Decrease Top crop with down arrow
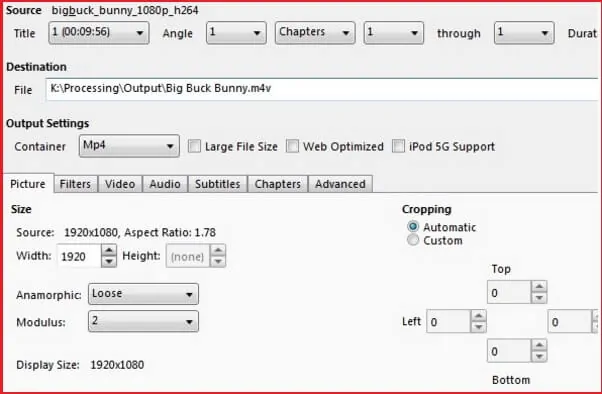Image resolution: width=602 pixels, height=394 pixels. 539,298
